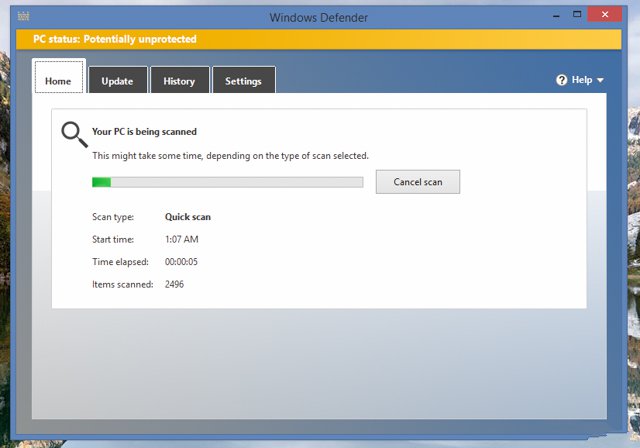The width and height of the screenshot is (640, 448).
Task: Click the start time value 1:07 AM
Action: click(x=182, y=240)
